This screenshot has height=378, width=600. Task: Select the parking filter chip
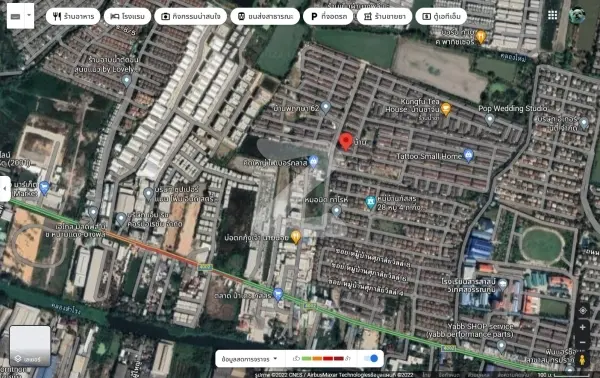(x=328, y=16)
